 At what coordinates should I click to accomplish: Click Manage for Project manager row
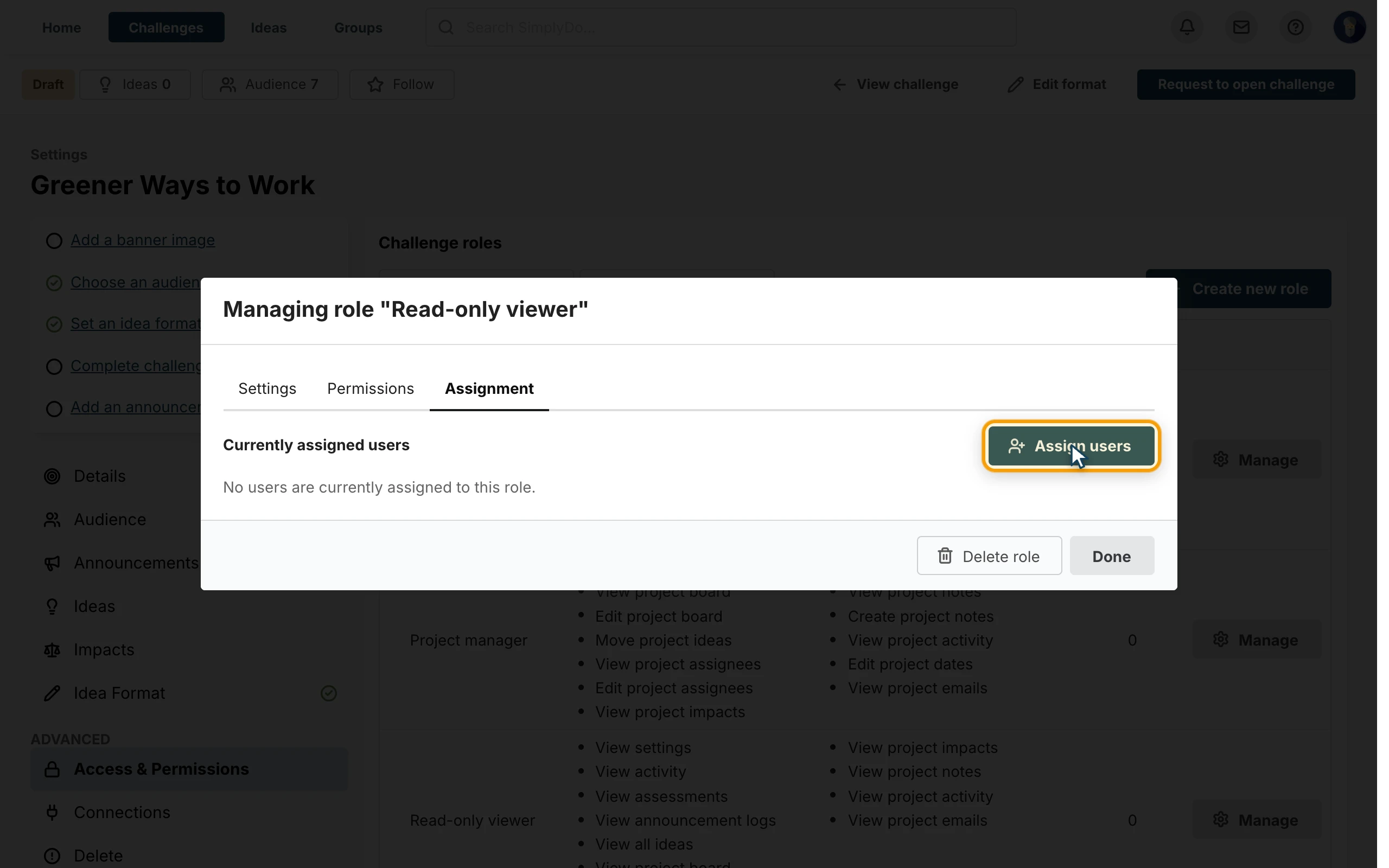[1256, 640]
